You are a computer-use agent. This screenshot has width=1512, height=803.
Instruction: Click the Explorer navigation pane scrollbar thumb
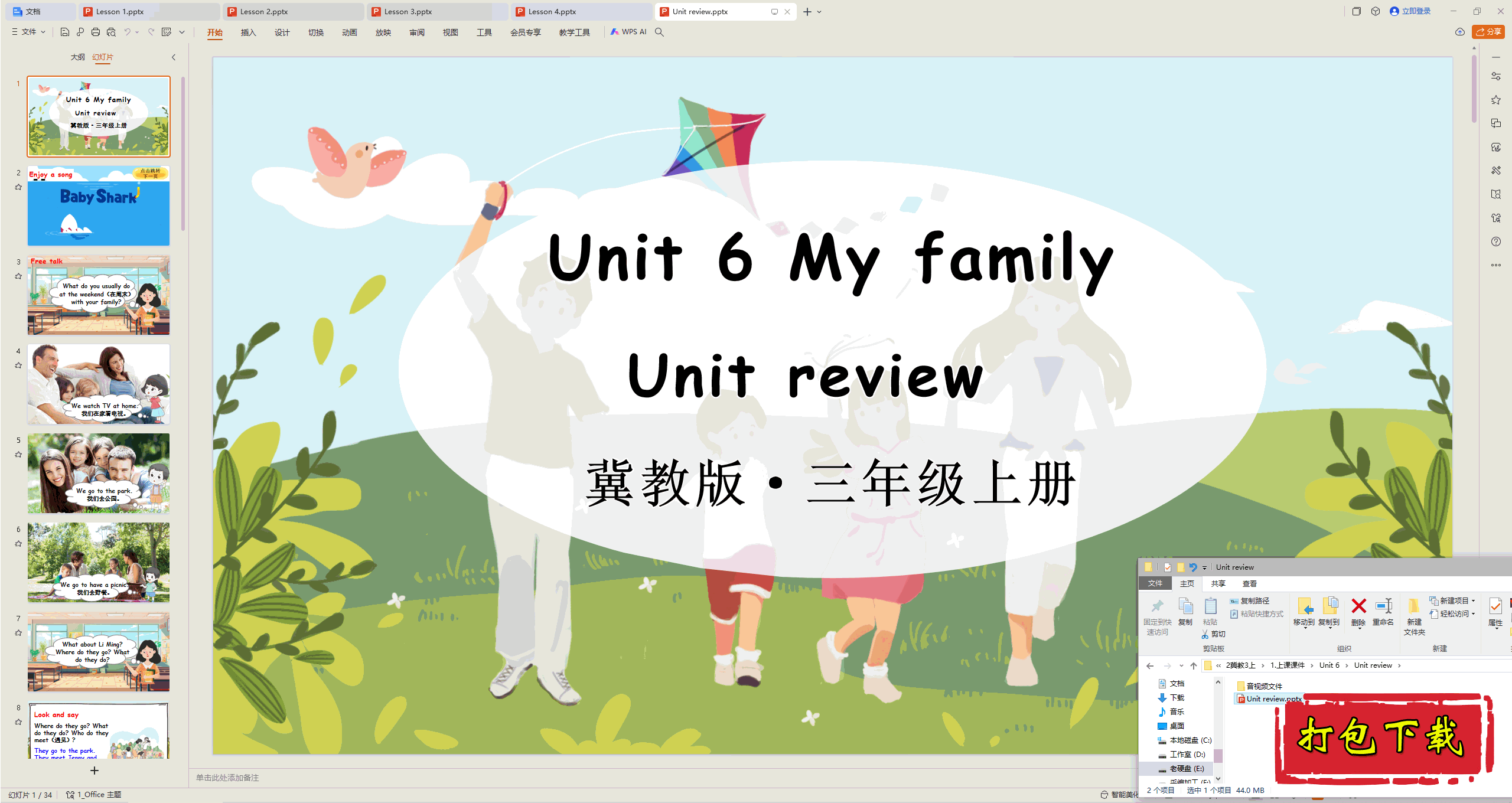(1218, 756)
